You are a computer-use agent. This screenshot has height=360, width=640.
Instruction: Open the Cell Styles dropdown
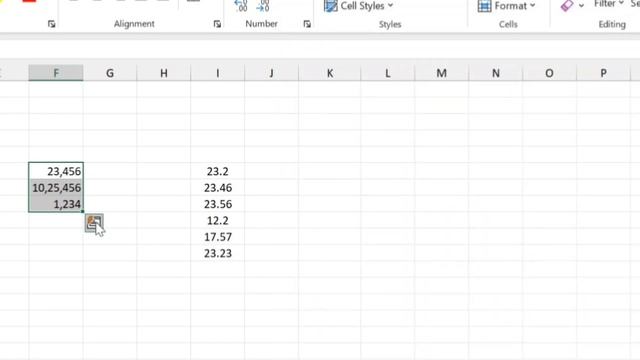[x=358, y=6]
